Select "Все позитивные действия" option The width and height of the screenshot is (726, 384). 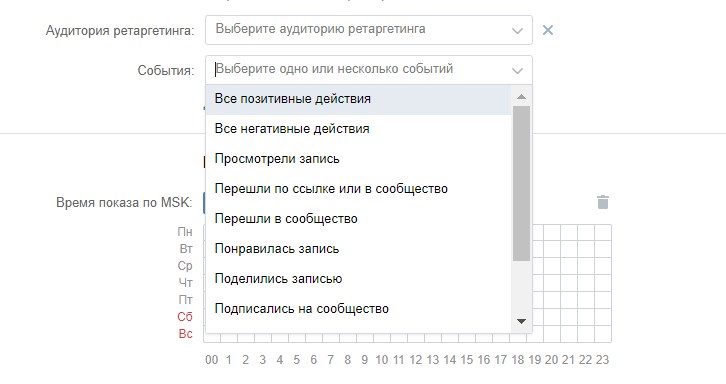point(358,99)
